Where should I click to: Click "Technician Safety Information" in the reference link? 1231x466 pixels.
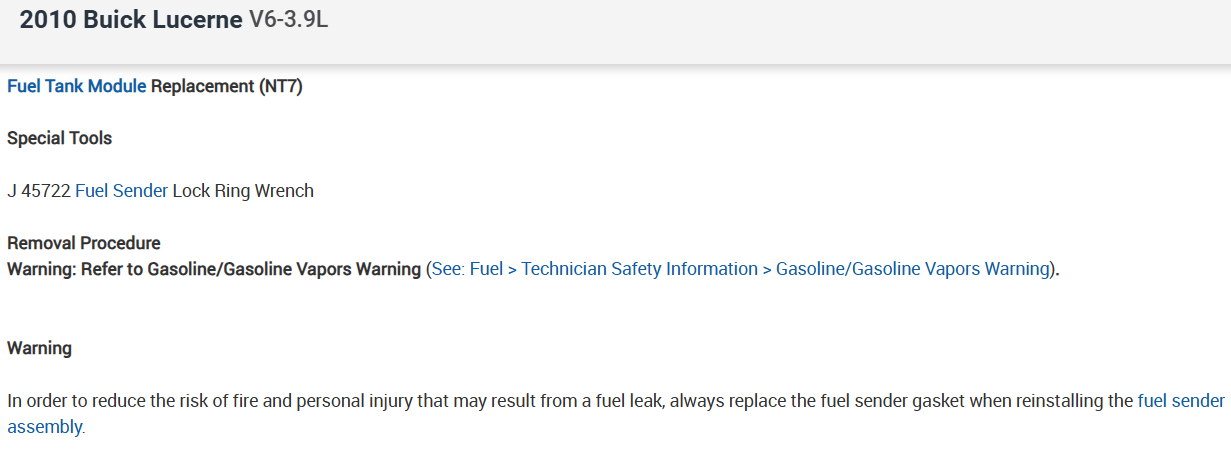click(639, 269)
